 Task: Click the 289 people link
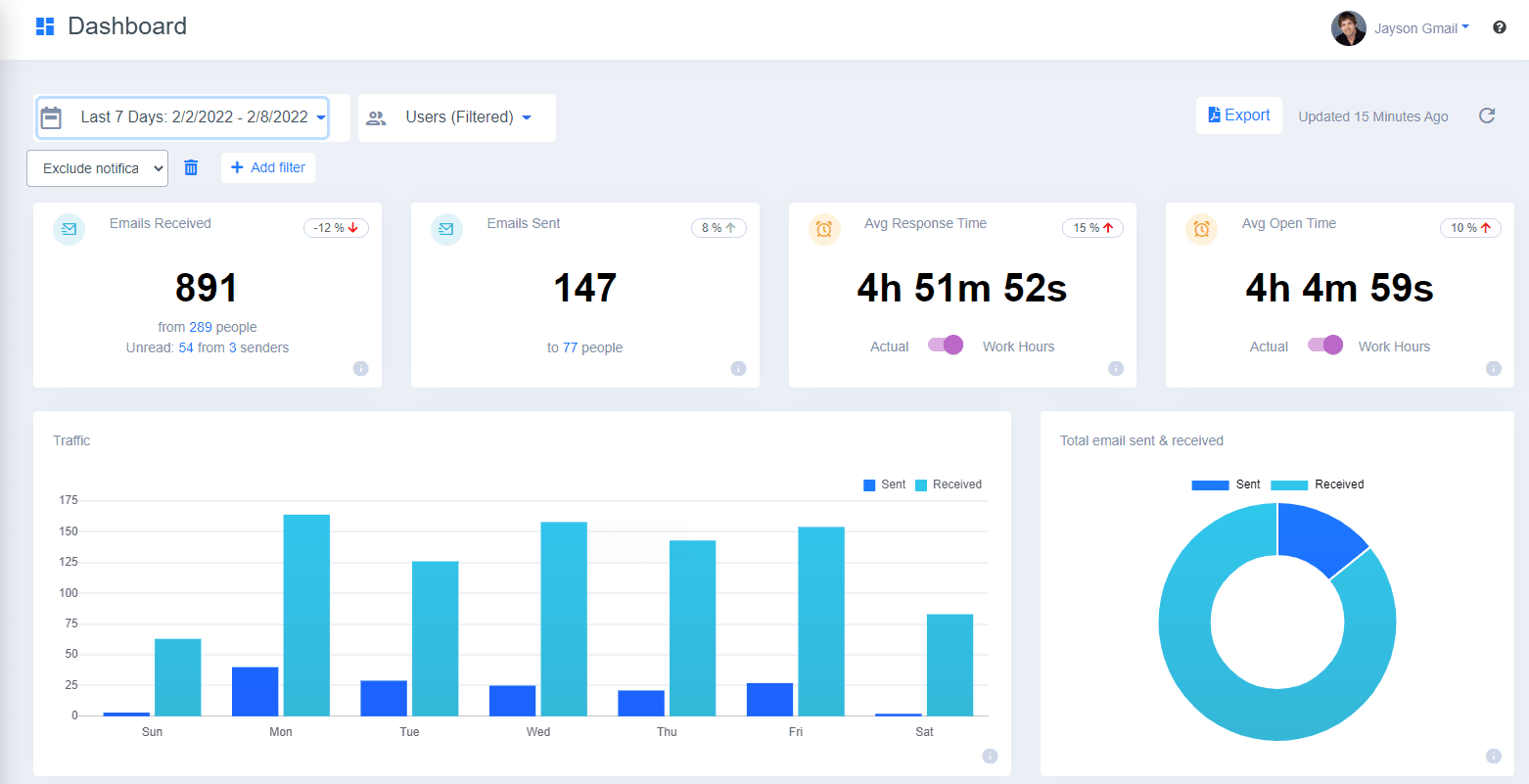(200, 327)
